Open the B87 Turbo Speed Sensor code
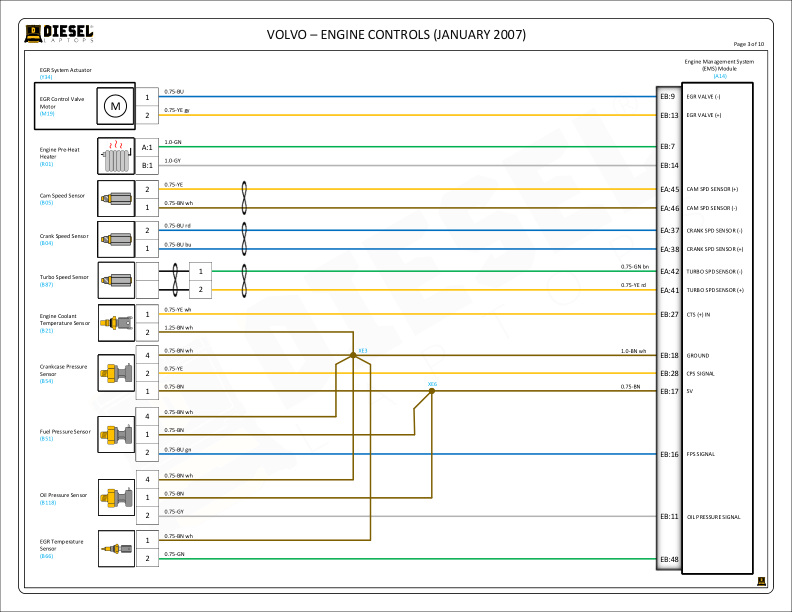This screenshot has width=792, height=612. [46, 285]
